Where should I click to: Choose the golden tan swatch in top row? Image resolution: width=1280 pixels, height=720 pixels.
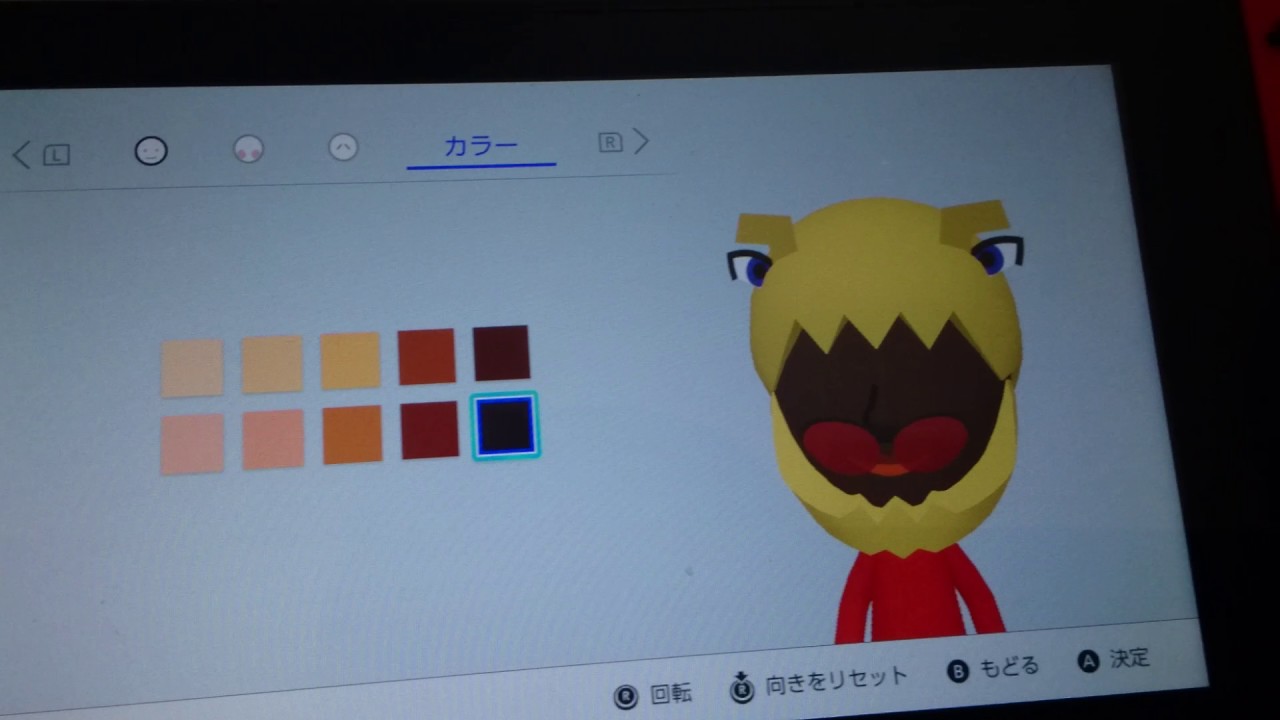coord(351,360)
